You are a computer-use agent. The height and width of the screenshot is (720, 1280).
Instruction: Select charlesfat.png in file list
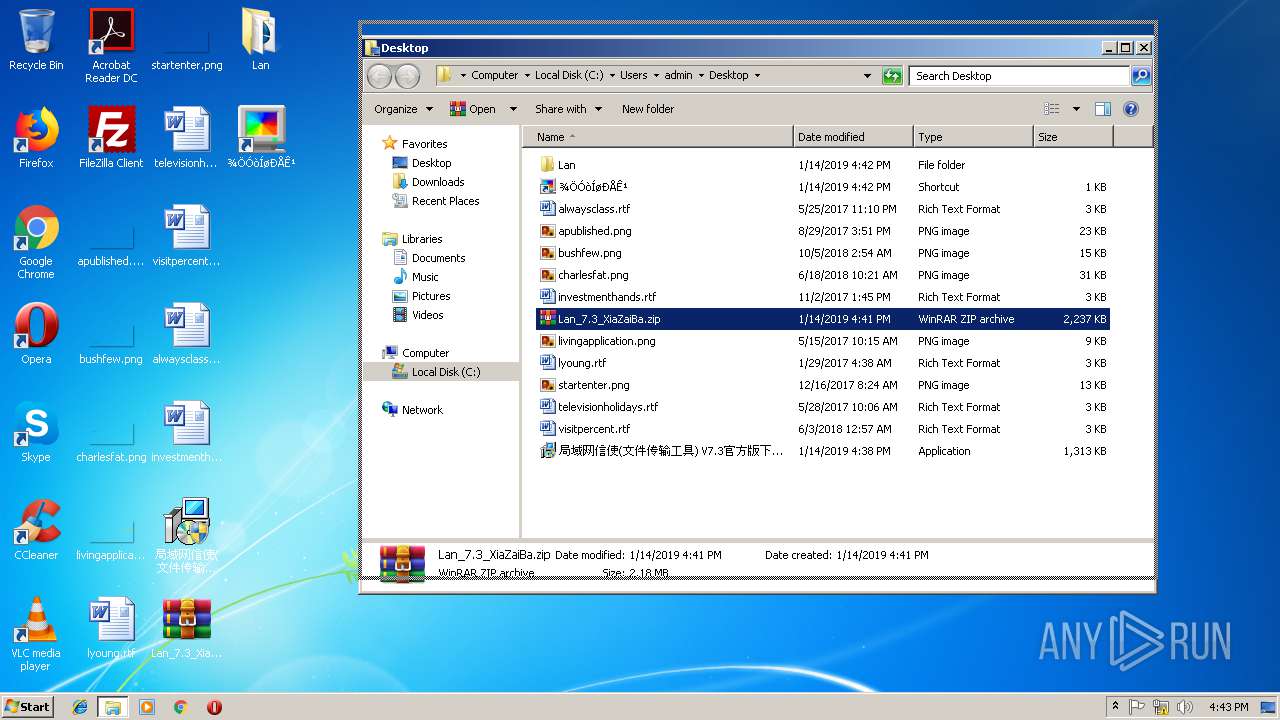pos(593,275)
